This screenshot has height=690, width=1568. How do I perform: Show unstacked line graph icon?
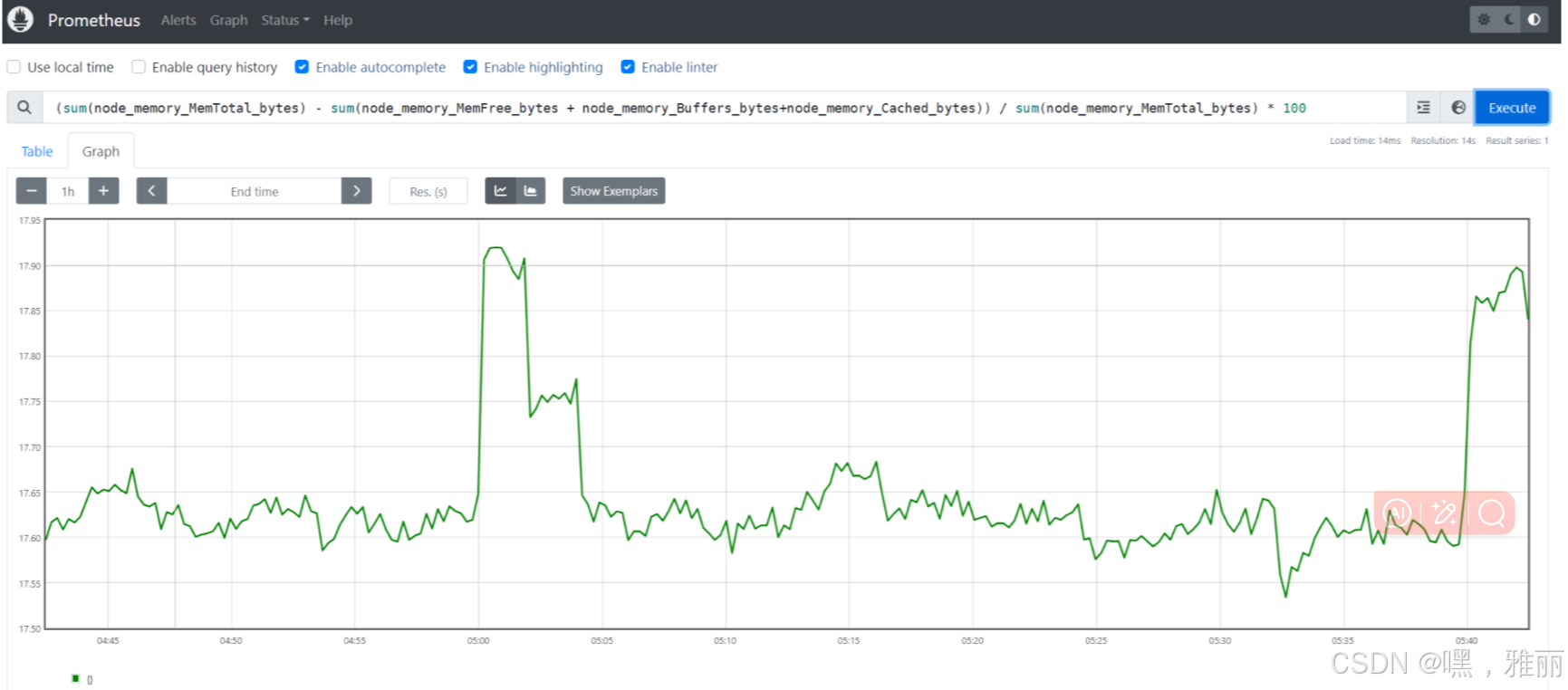pyautogui.click(x=500, y=191)
